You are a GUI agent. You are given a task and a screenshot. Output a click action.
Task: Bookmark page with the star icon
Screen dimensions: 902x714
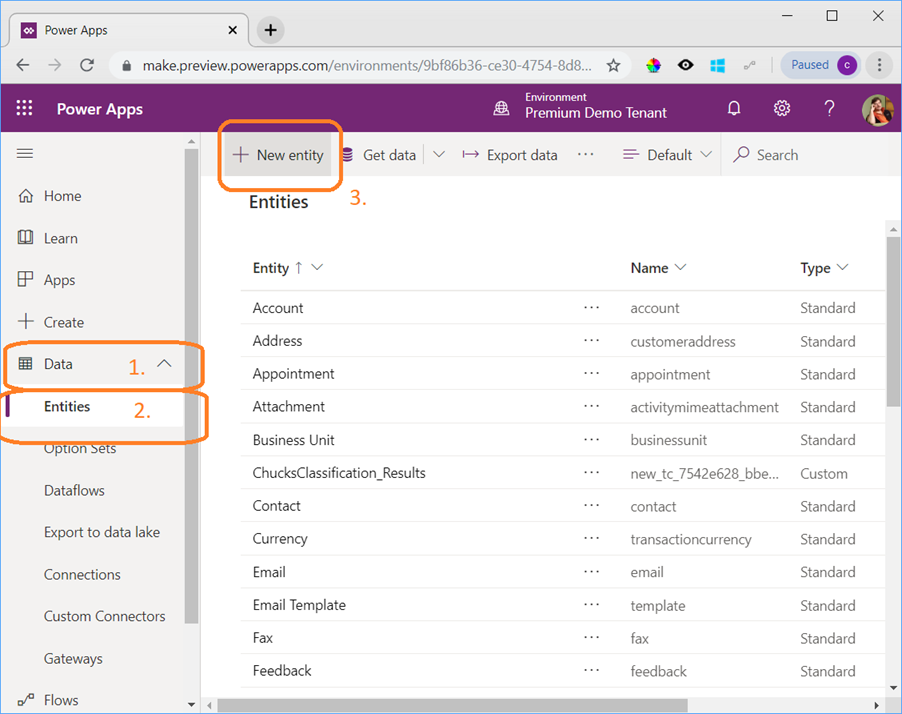[x=613, y=66]
